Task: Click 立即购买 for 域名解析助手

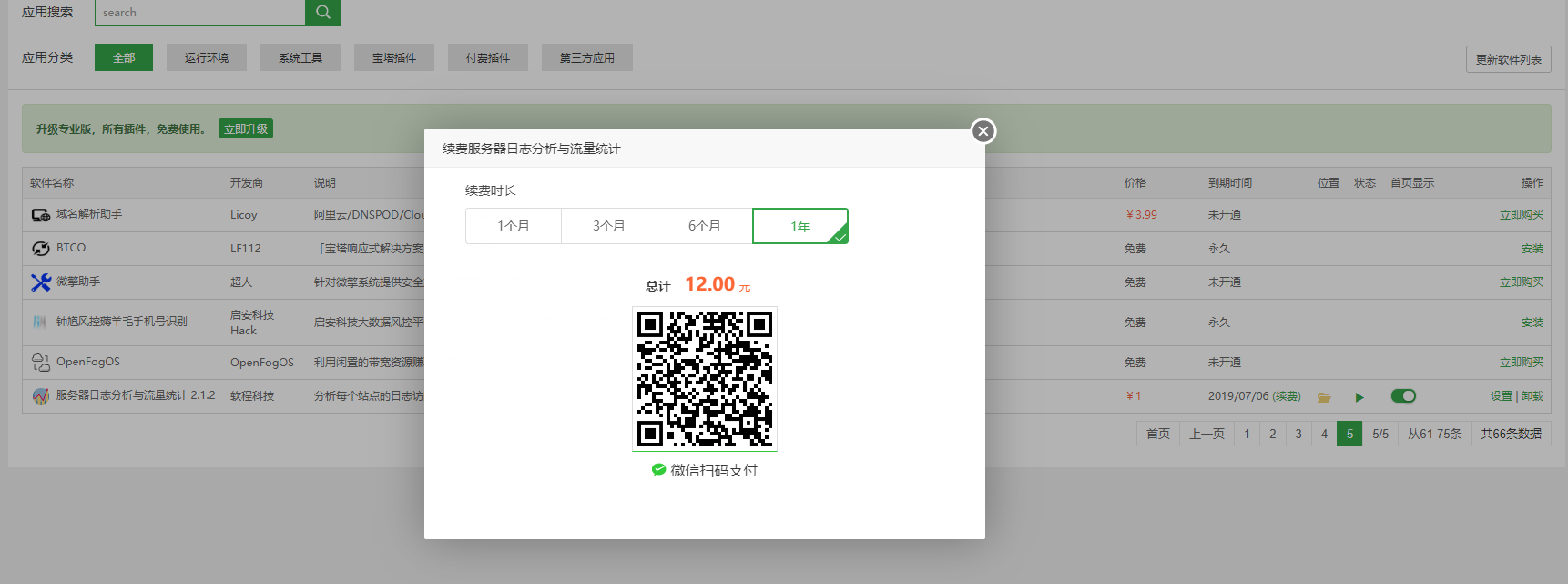Action: (x=1522, y=215)
